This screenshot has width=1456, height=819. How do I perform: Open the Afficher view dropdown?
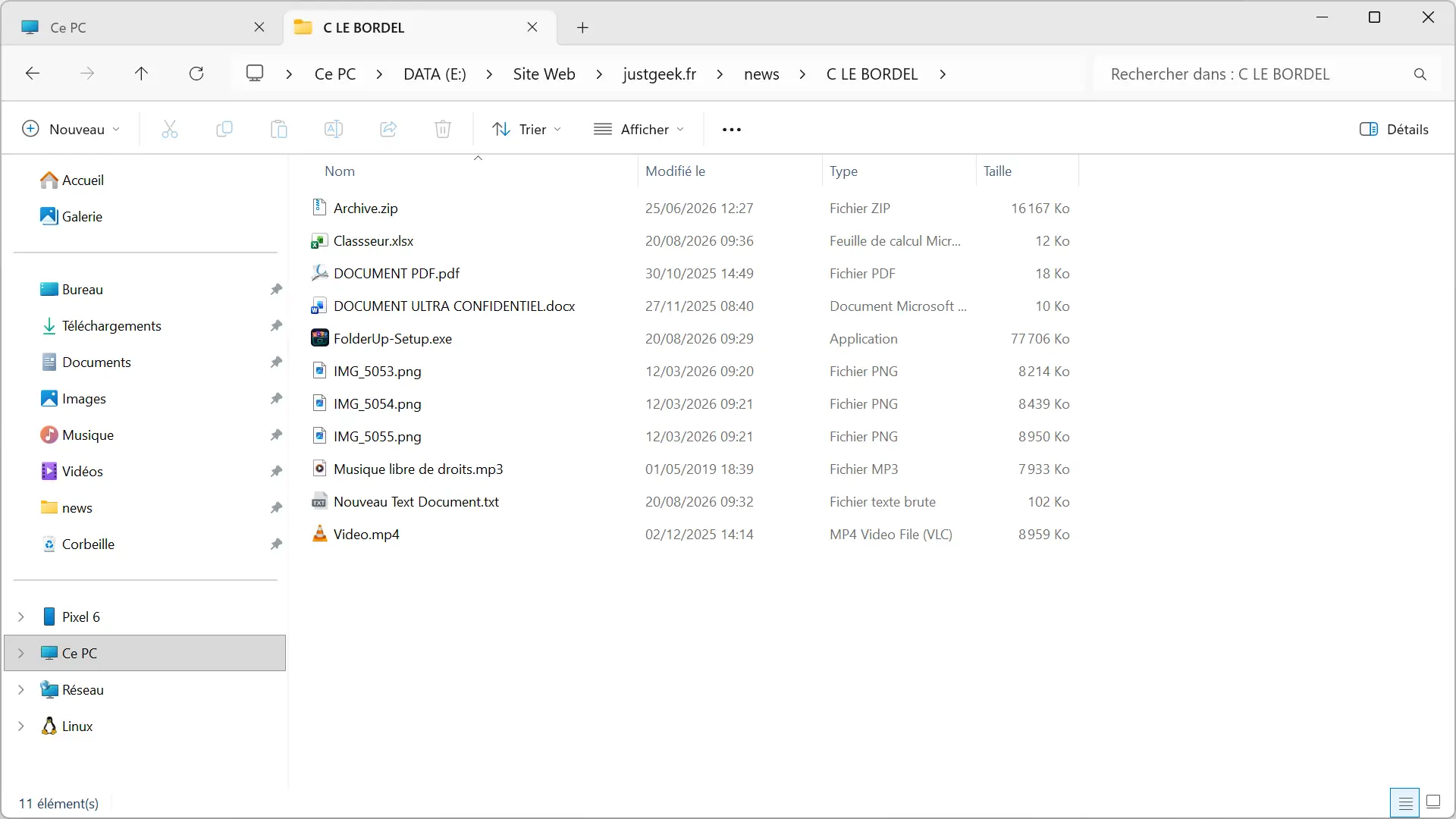tap(639, 130)
